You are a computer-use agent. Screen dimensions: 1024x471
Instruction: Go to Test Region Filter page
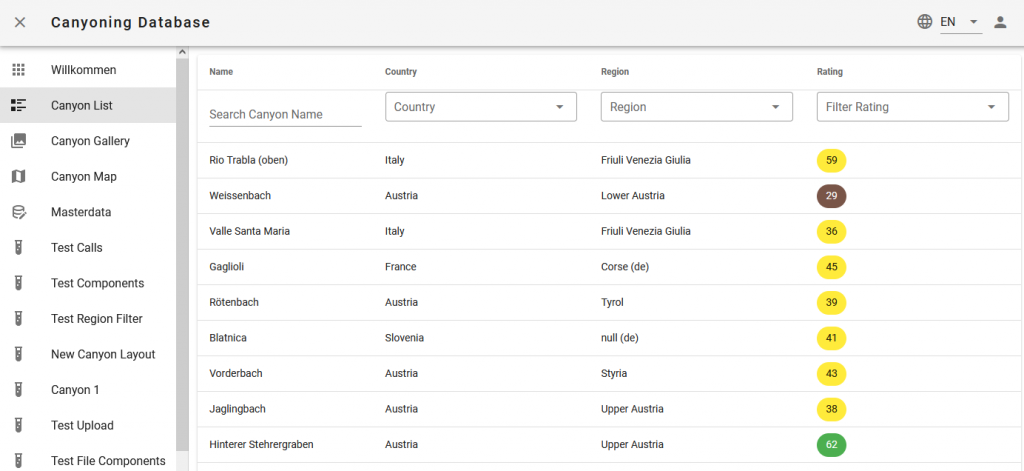[97, 319]
